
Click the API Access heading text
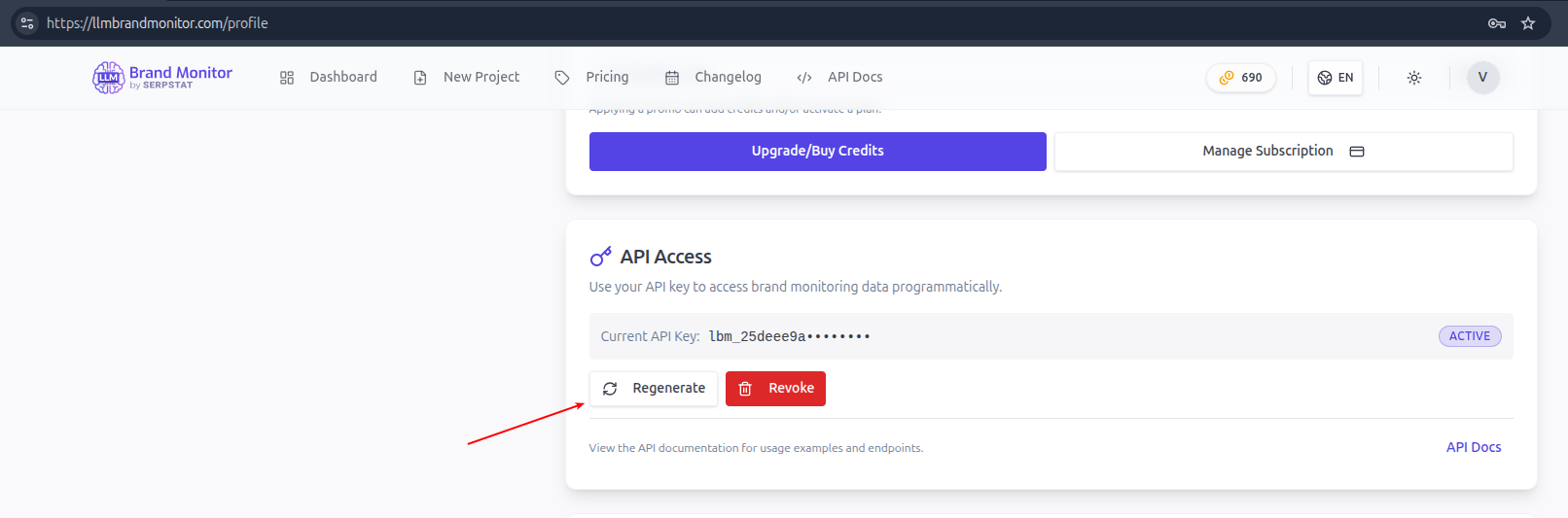coord(666,257)
